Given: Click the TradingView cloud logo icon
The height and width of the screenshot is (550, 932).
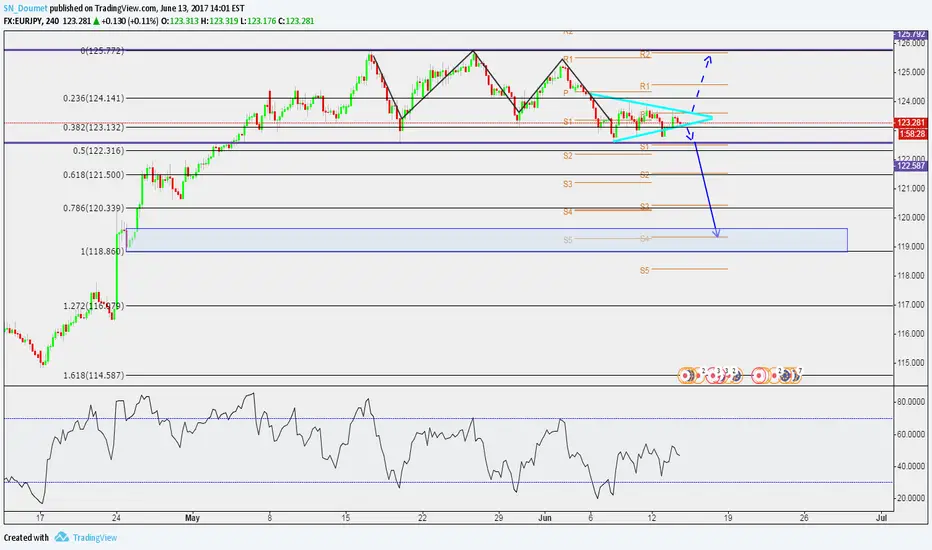Looking at the screenshot, I should (x=63, y=537).
